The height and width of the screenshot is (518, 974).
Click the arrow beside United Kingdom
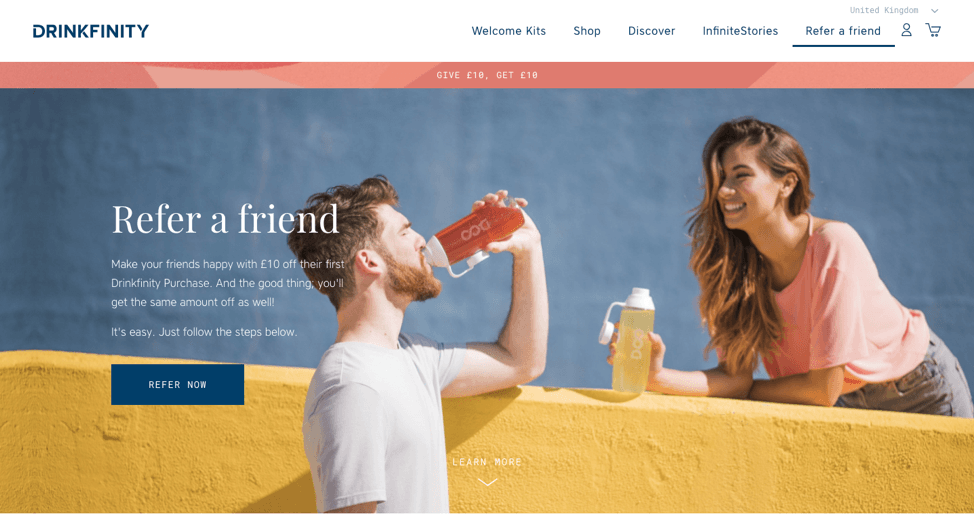point(934,11)
